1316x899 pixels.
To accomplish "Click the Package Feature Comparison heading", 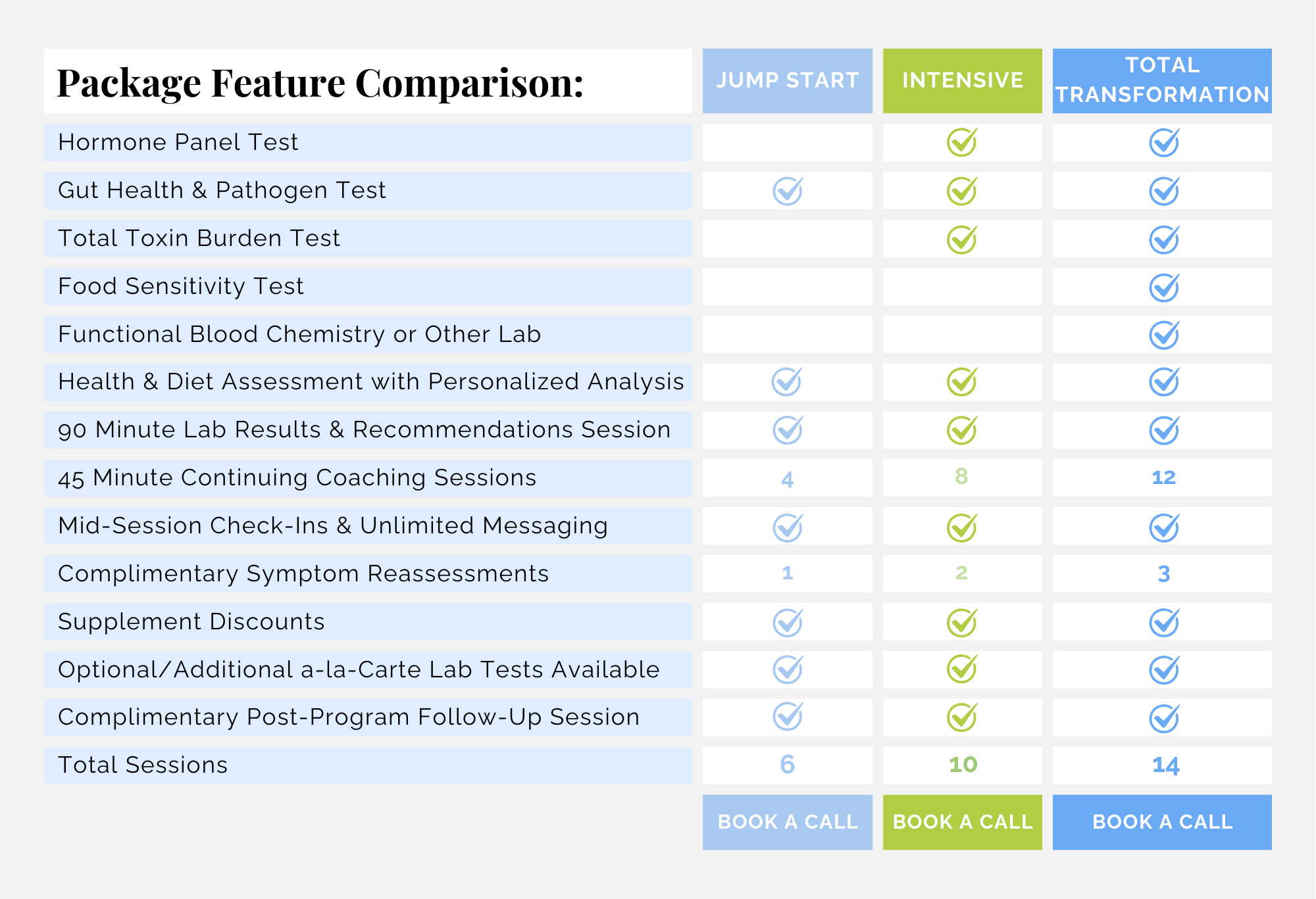I will click(x=320, y=84).
